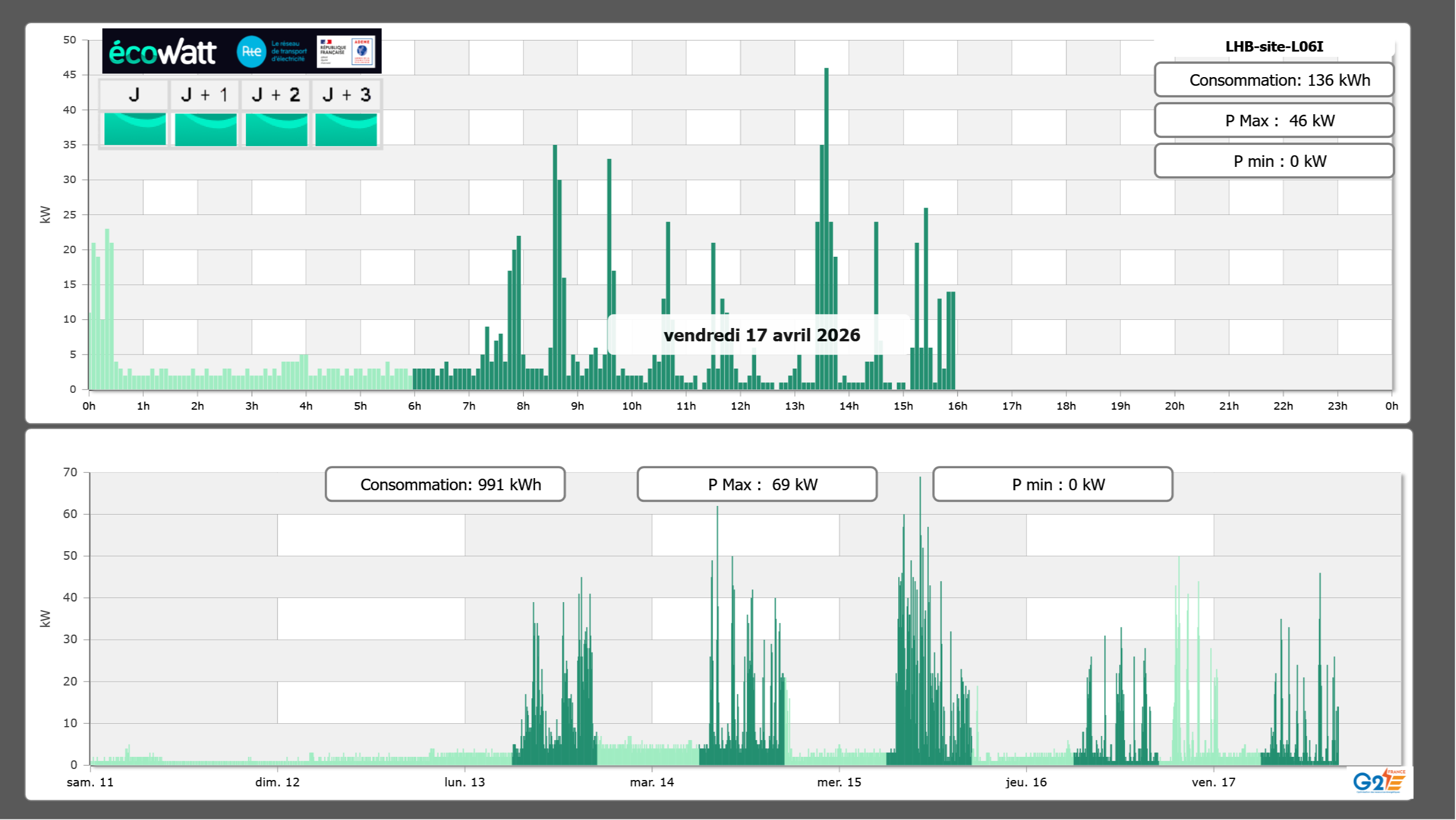
Task: Click the LHB-site-L06I site title
Action: [x=1274, y=46]
